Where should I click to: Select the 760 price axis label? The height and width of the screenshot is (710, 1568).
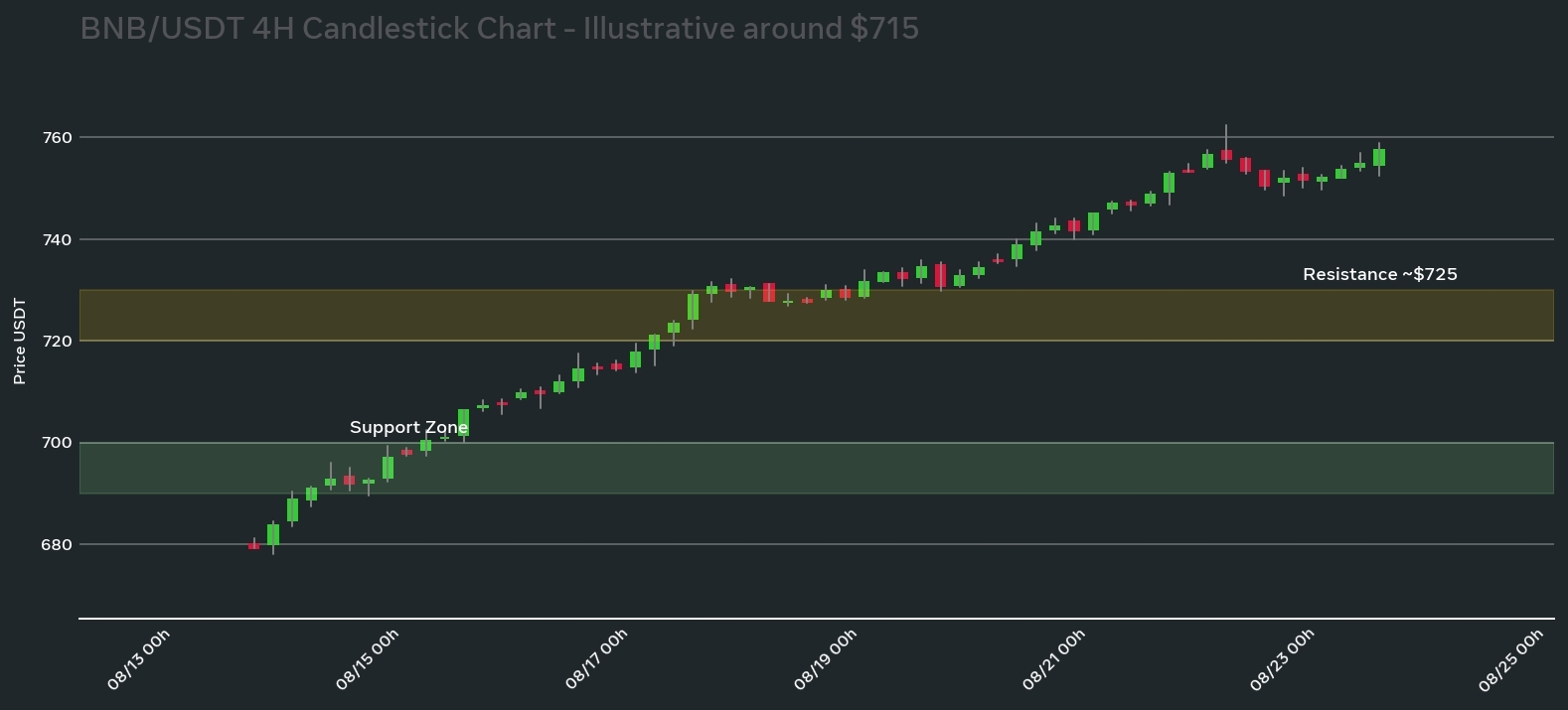[59, 137]
